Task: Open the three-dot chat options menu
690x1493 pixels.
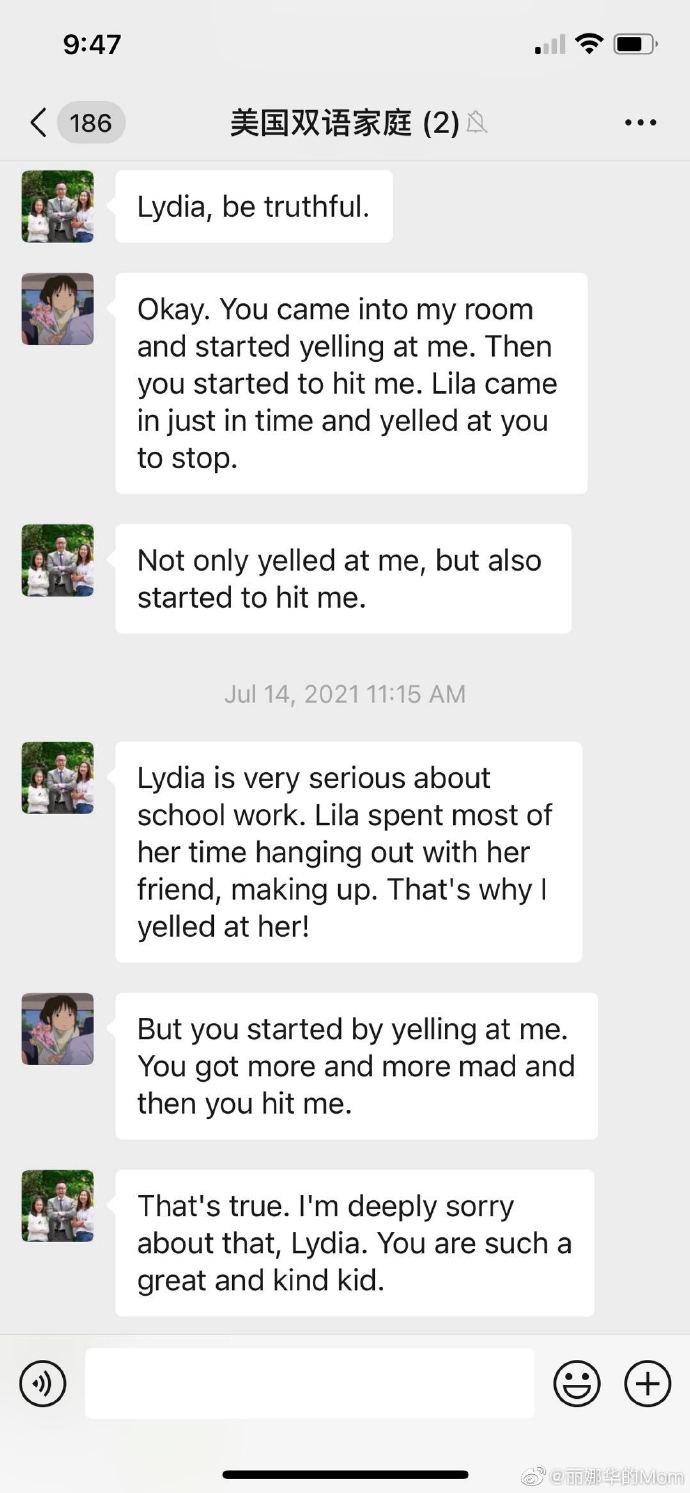Action: (640, 123)
